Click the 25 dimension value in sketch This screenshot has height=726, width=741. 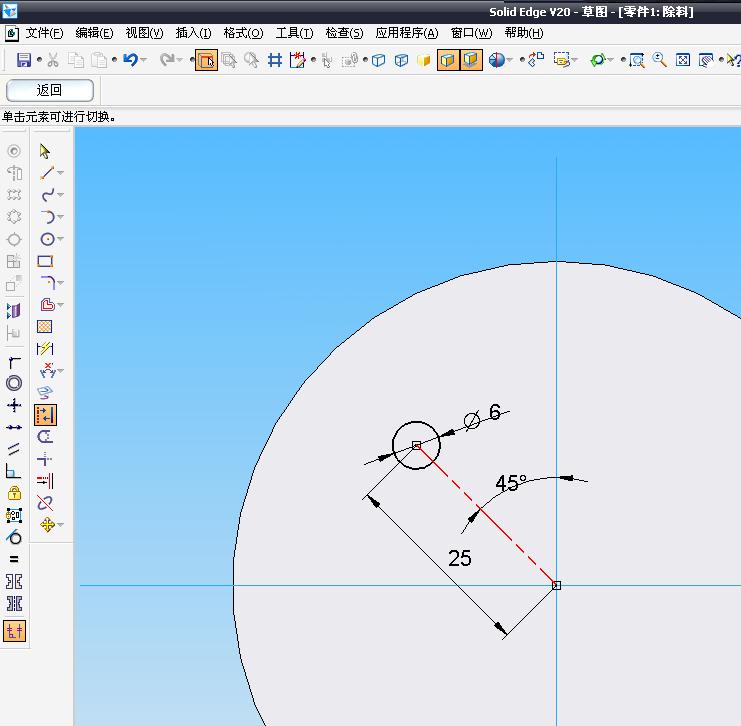[x=460, y=559]
